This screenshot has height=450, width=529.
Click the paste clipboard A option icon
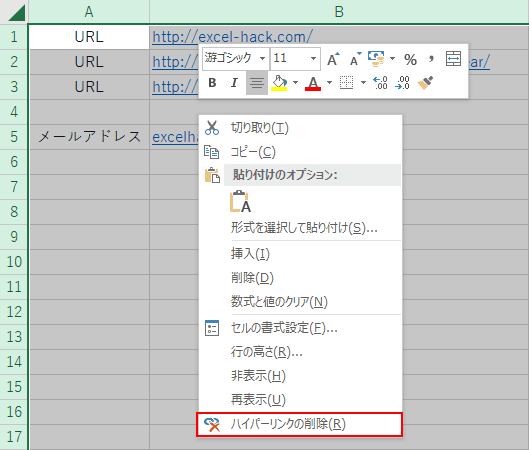coord(240,201)
